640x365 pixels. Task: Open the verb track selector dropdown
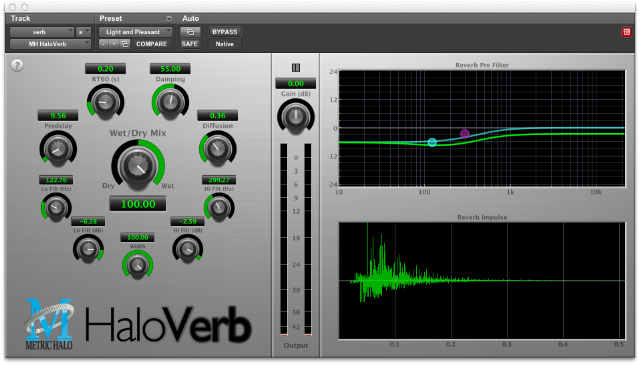[42, 32]
